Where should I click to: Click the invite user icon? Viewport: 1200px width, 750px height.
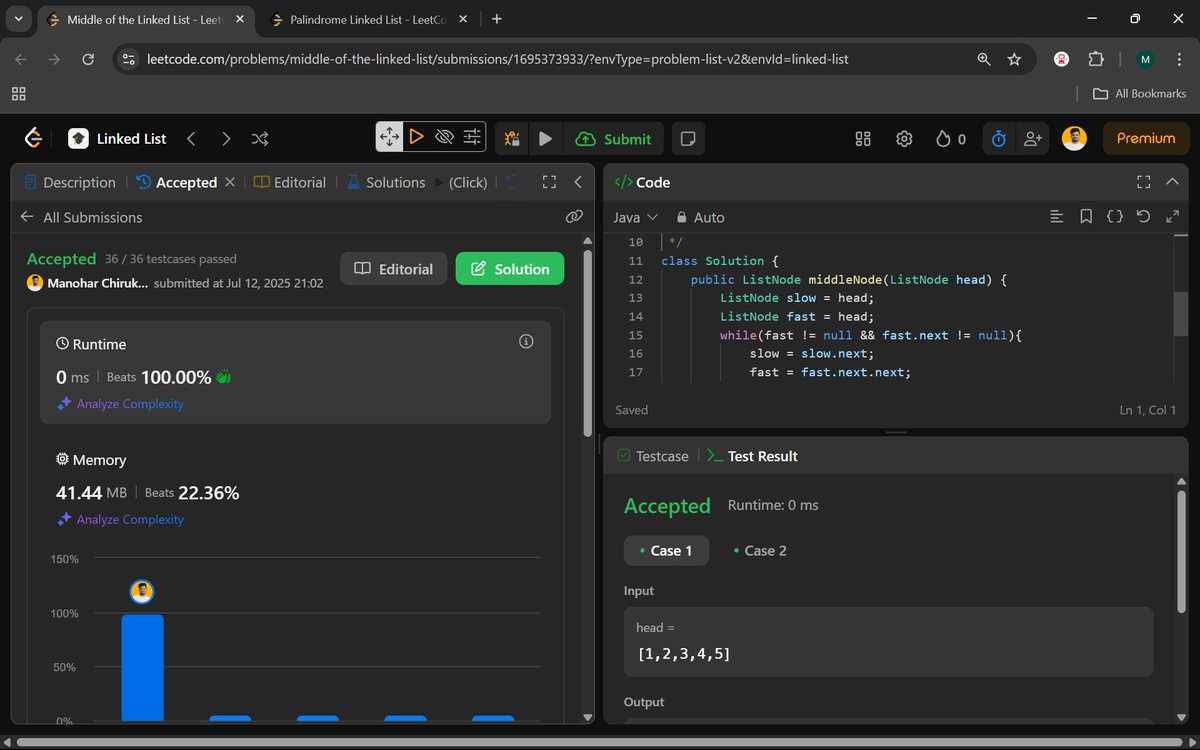click(1033, 139)
